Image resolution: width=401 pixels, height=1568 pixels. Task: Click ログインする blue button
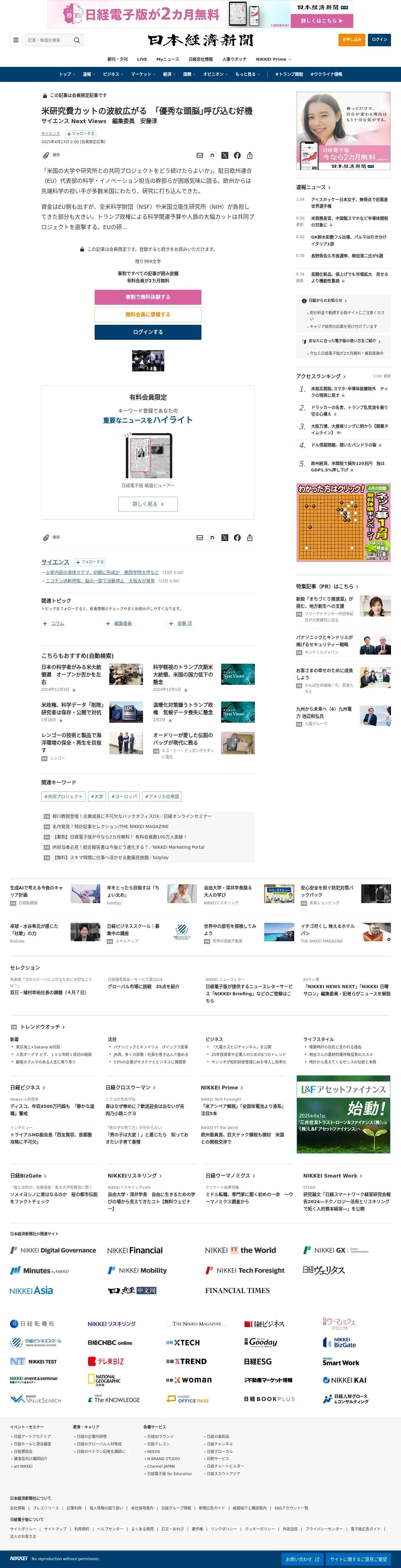pyautogui.click(x=148, y=332)
